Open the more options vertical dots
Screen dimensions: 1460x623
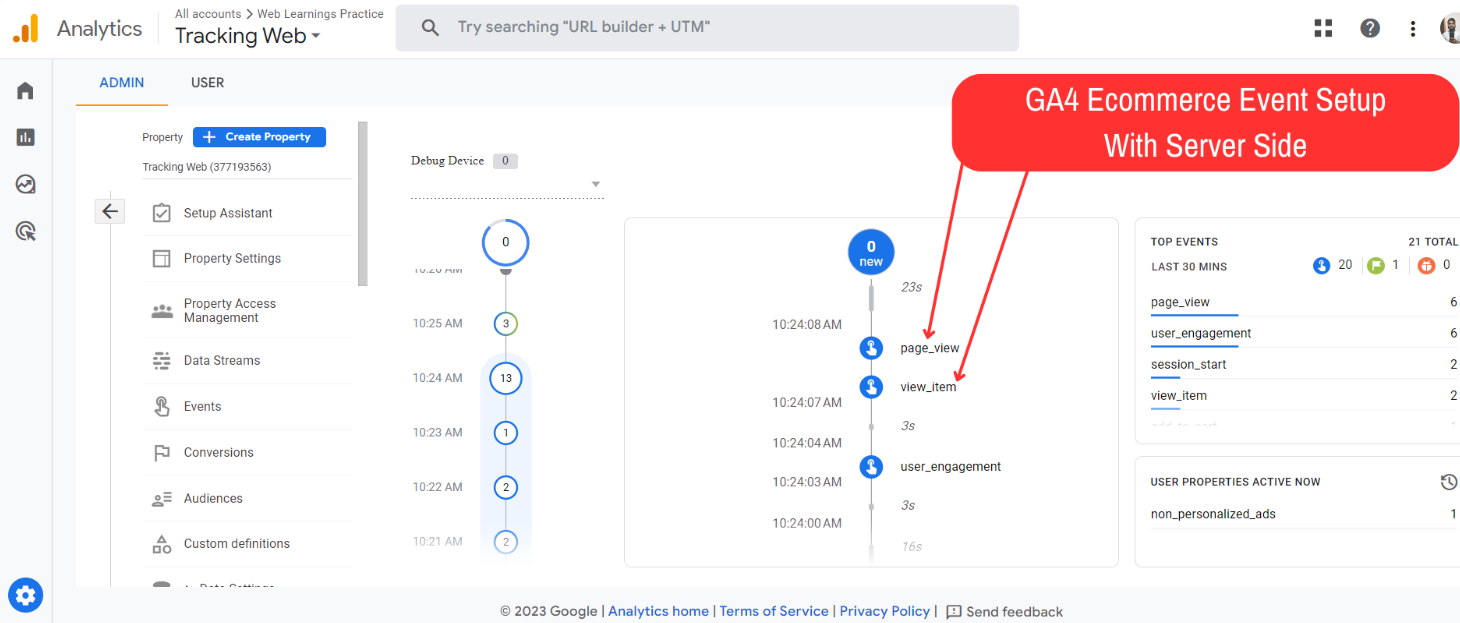click(1413, 28)
